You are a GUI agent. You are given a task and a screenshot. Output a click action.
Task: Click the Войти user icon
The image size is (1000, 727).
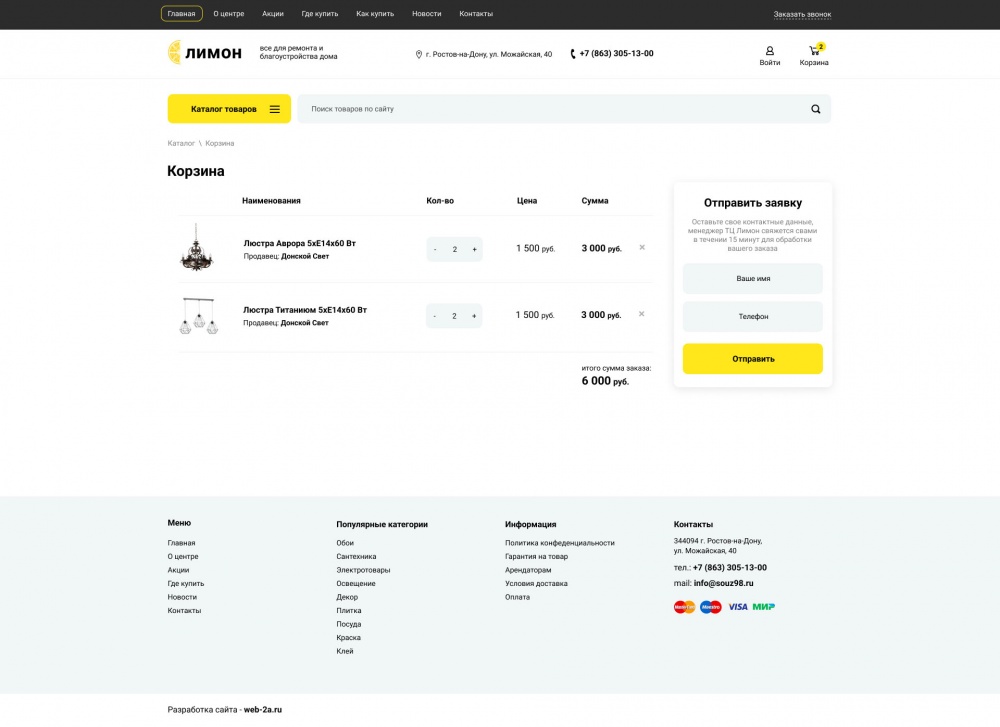[x=769, y=51]
